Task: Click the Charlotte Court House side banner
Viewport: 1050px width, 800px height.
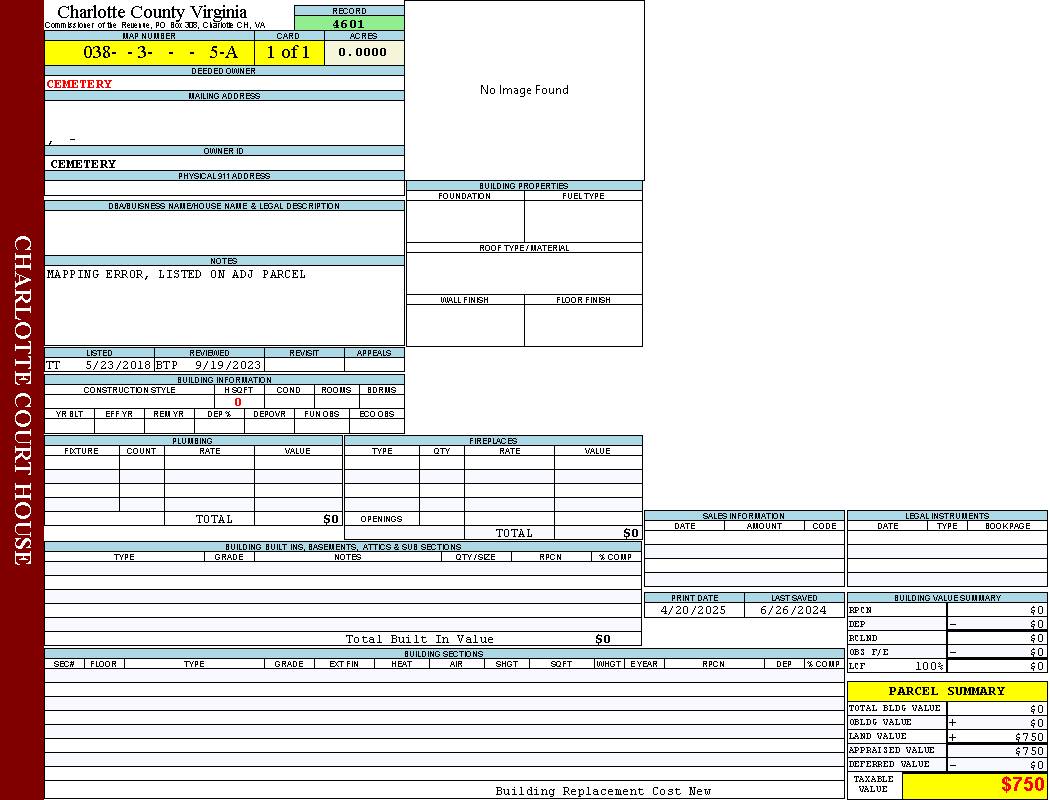Action: pyautogui.click(x=22, y=400)
